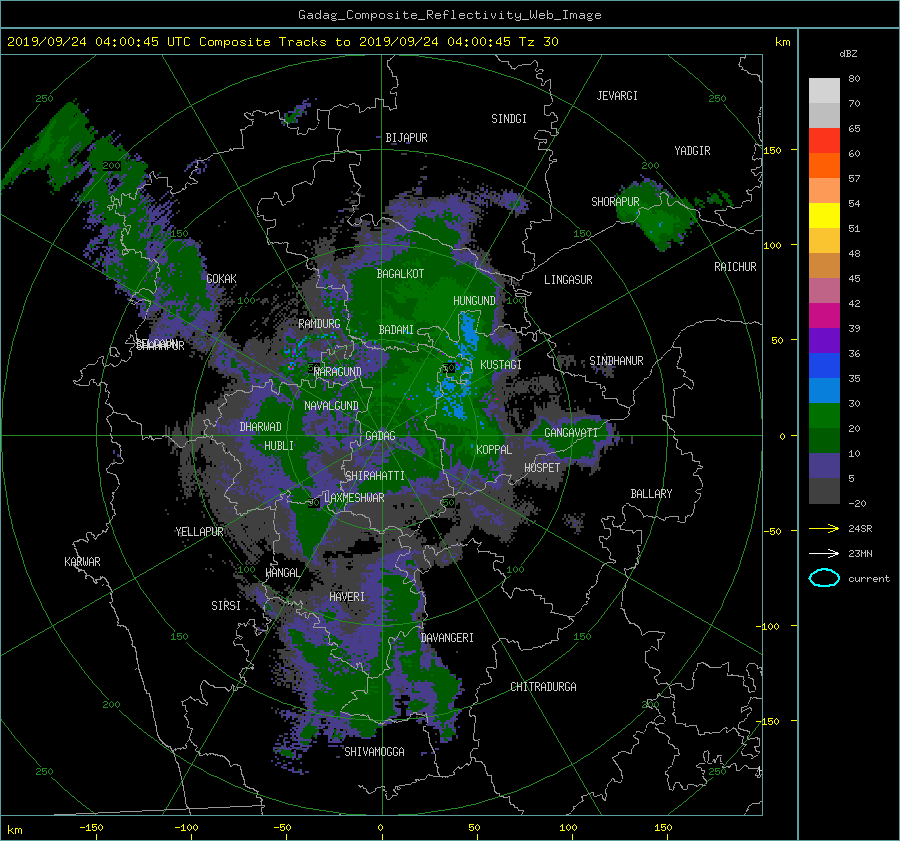900x841 pixels.
Task: Click the BALLARY city label
Action: (x=651, y=494)
